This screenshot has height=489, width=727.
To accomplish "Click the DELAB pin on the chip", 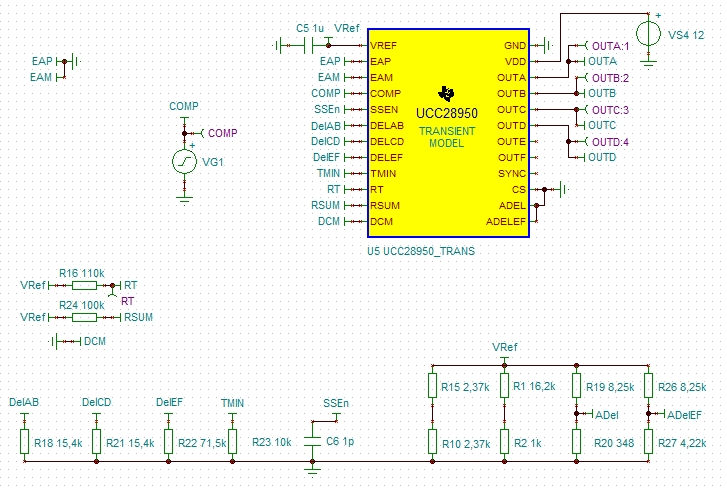I will click(x=387, y=126).
